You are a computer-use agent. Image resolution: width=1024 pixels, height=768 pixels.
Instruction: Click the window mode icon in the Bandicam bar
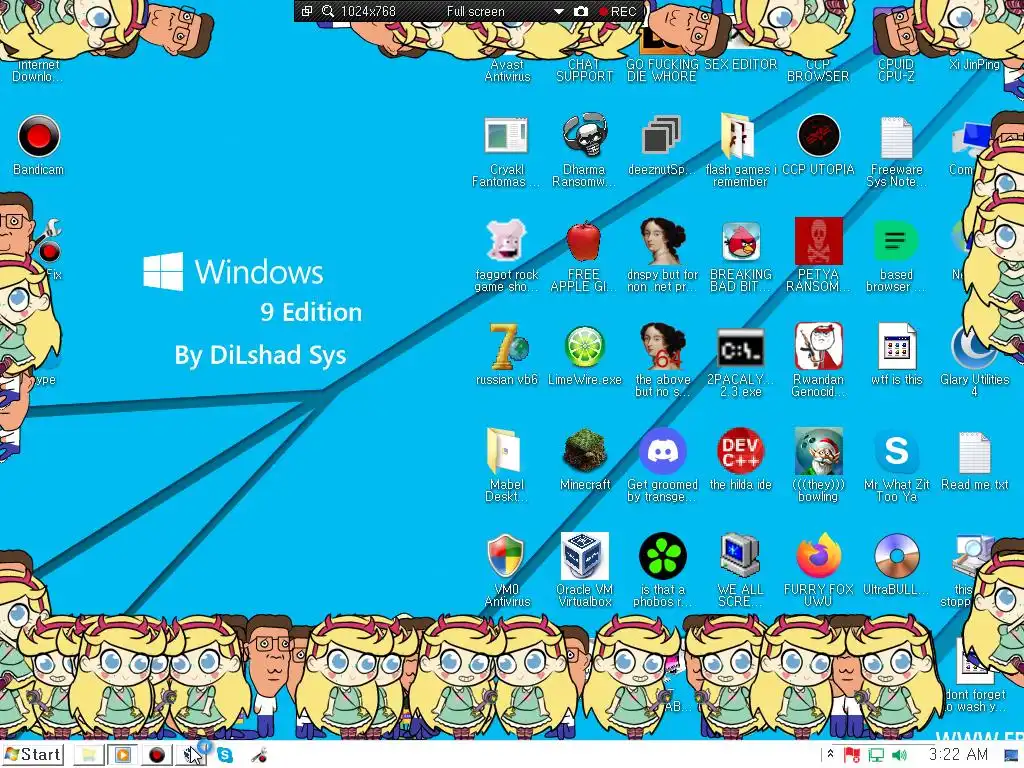coord(306,11)
